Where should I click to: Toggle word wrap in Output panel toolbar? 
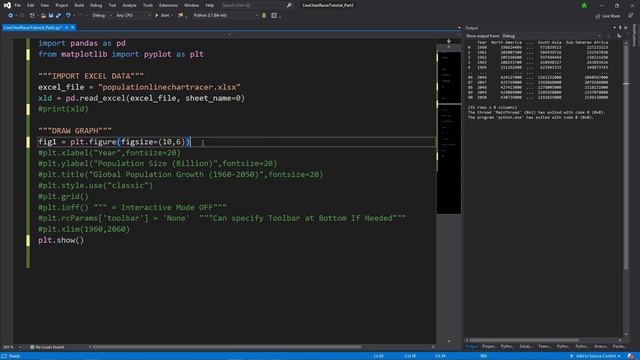[x=619, y=36]
